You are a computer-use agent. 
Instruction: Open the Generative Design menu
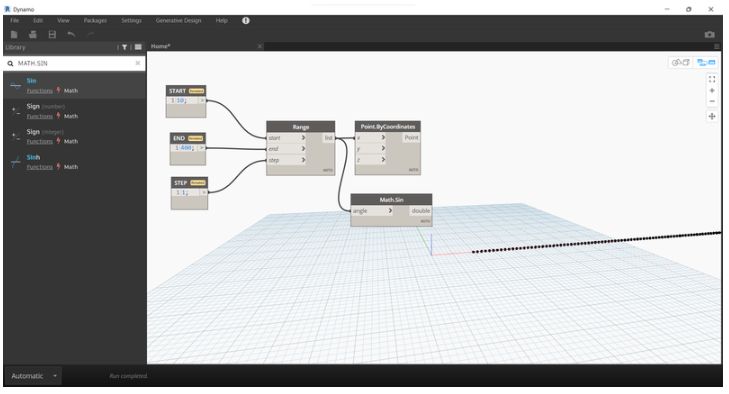[x=179, y=20]
